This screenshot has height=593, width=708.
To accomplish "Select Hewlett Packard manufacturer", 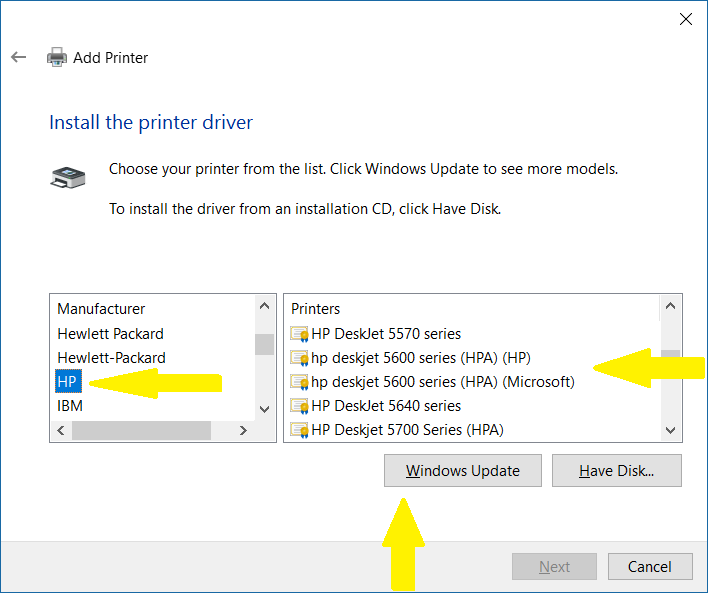I will [110, 334].
